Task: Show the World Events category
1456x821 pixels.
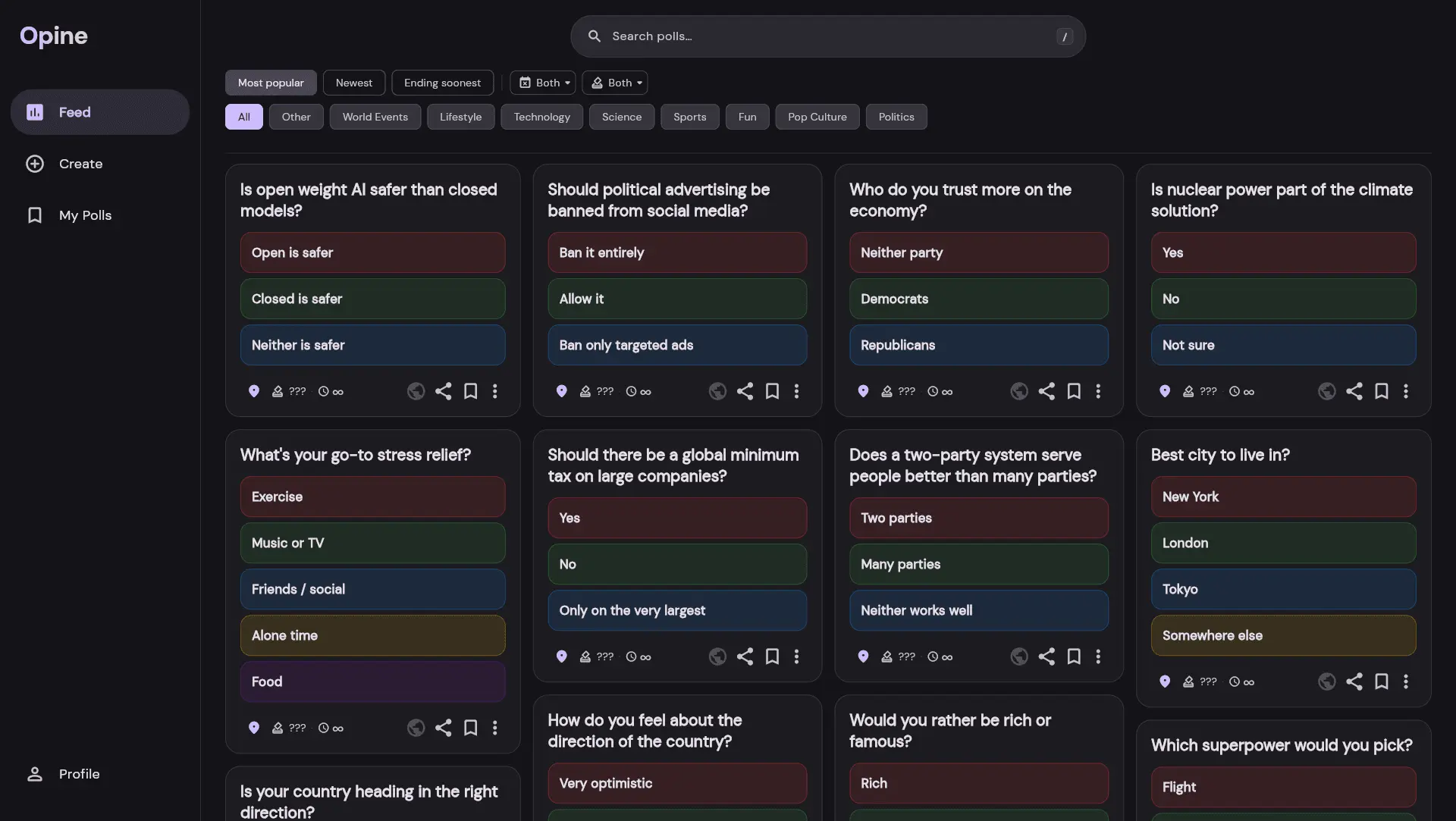Action: coord(375,117)
